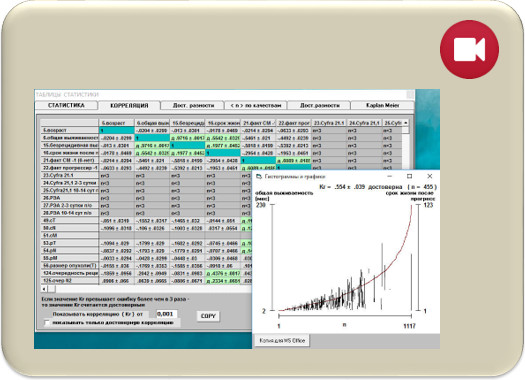Click the 5.возраст cell in 49.cT row
Screen dimensions: 525x380
[x=117, y=221]
